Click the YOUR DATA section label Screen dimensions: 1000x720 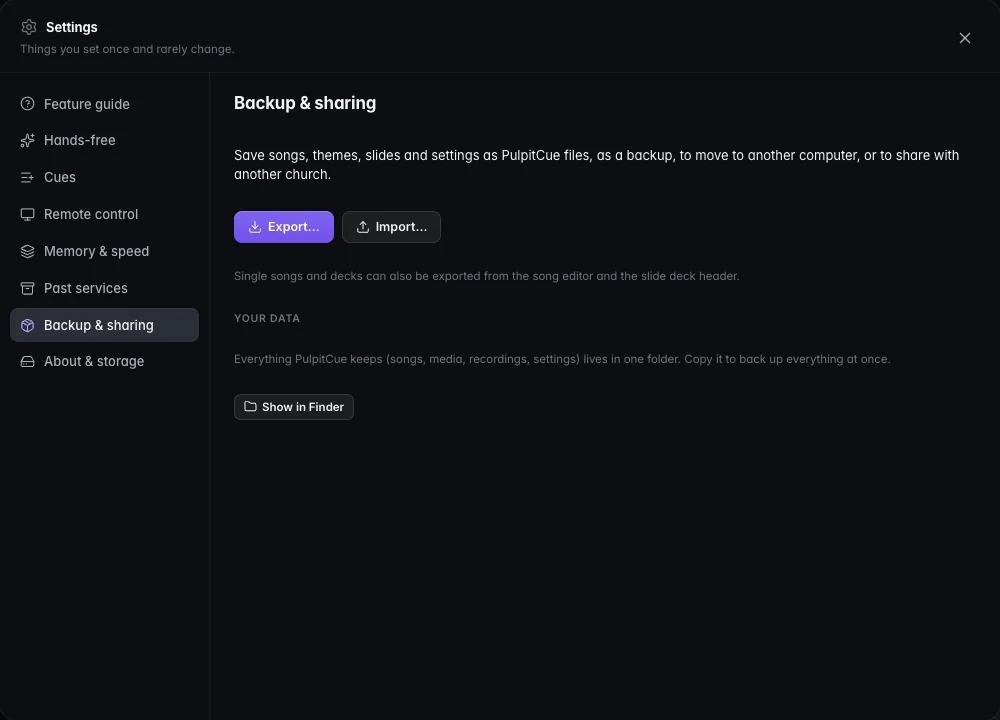click(x=267, y=318)
